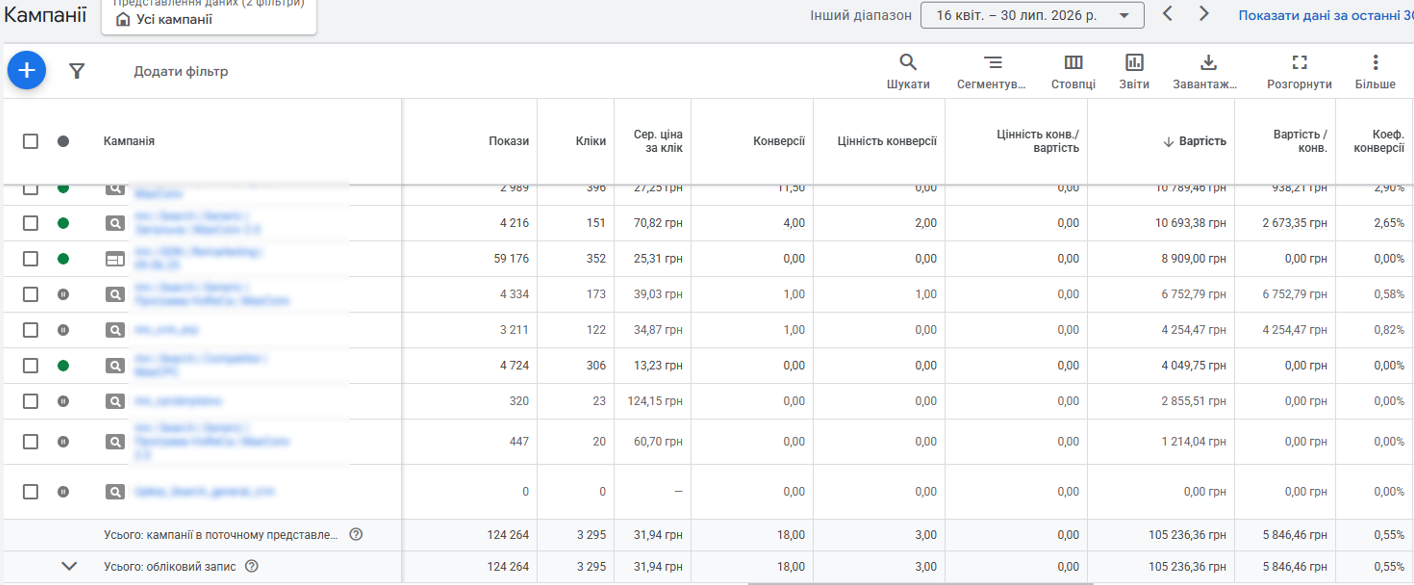Open the Сегментув... segment tool
This screenshot has height=585, width=1414.
tap(992, 62)
